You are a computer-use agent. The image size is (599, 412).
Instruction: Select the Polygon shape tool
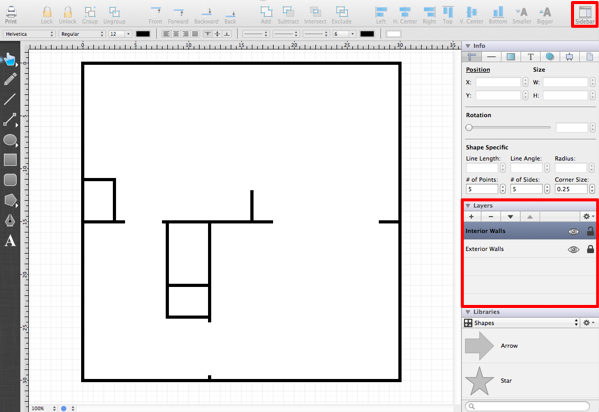10,200
